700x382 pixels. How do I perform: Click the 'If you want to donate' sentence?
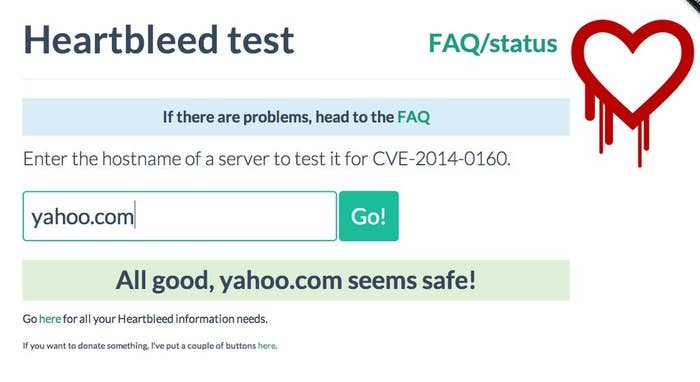point(150,345)
